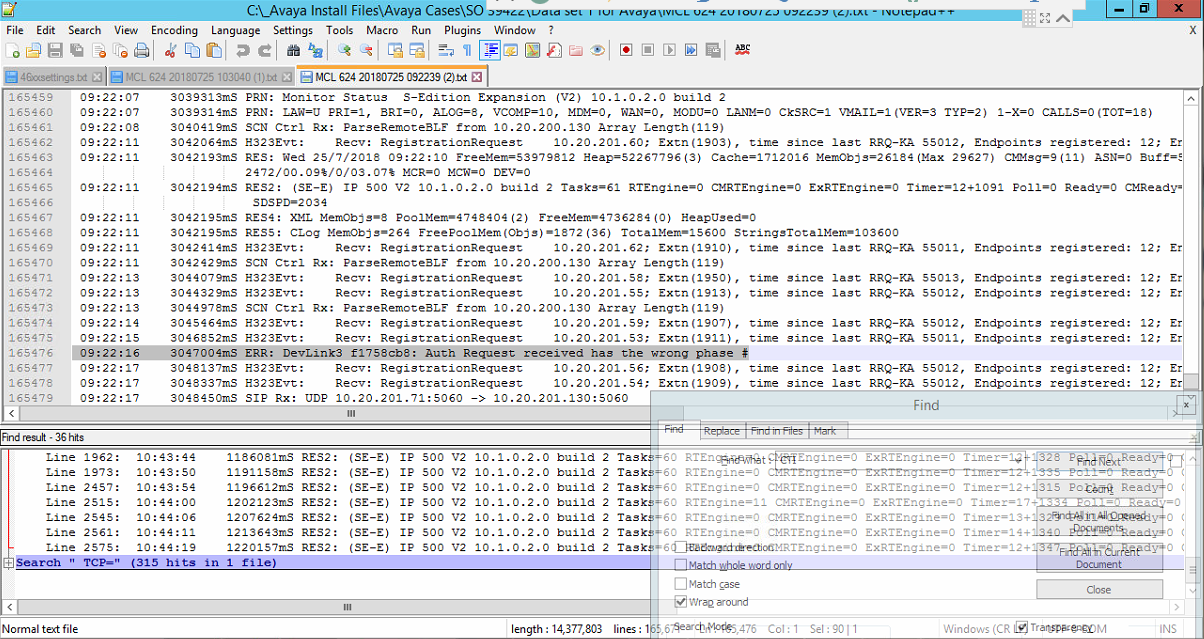Click the Print toolbar icon
The image size is (1204, 639).
(x=142, y=50)
